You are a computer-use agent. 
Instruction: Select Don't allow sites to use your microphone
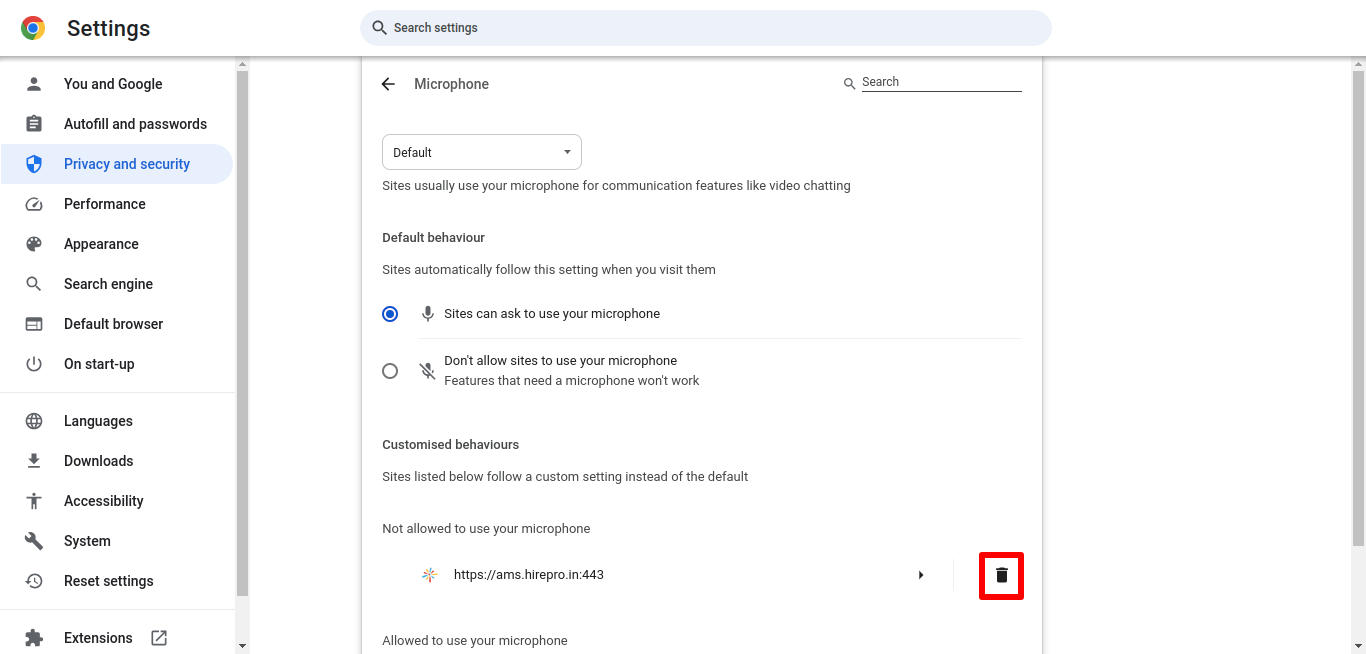(x=390, y=371)
